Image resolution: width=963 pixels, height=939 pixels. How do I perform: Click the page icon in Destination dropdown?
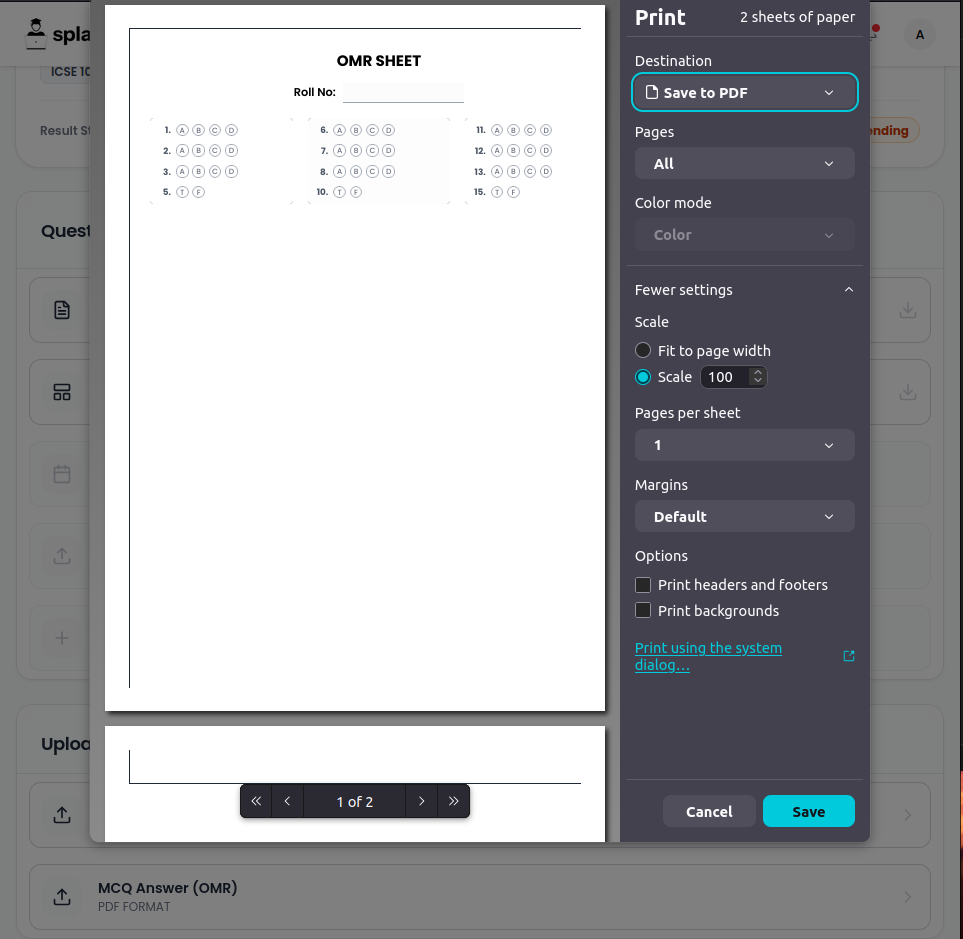pos(652,92)
